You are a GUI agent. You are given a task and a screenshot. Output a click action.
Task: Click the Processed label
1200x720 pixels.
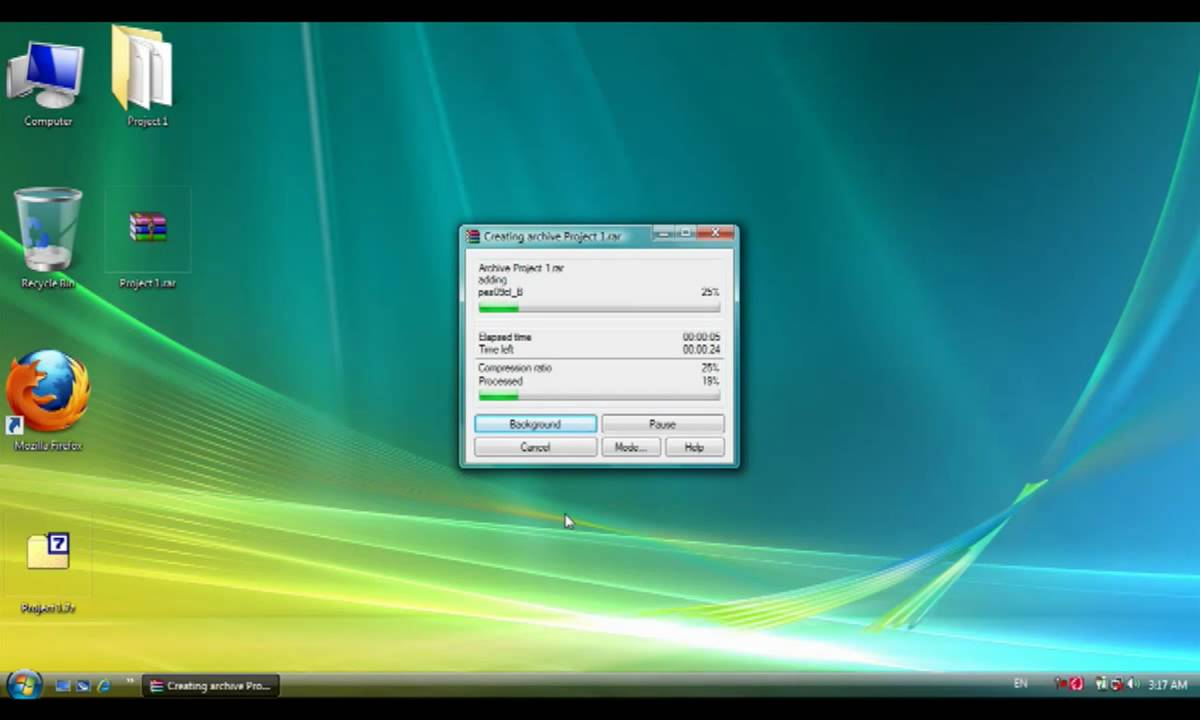point(500,381)
